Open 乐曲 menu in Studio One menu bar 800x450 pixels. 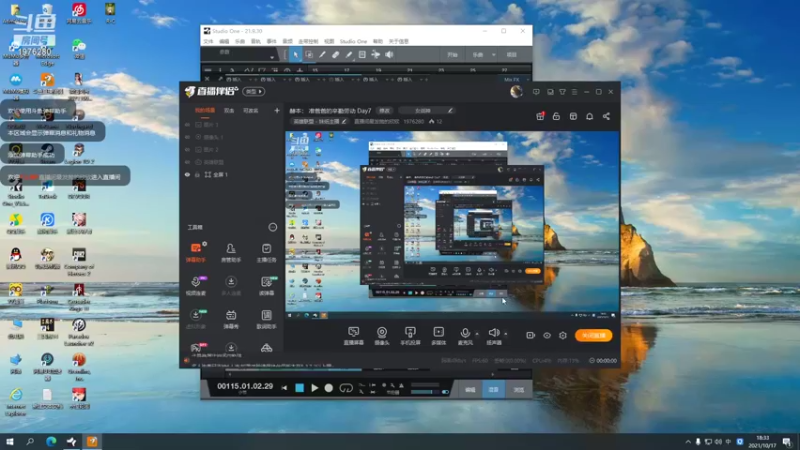[240, 41]
